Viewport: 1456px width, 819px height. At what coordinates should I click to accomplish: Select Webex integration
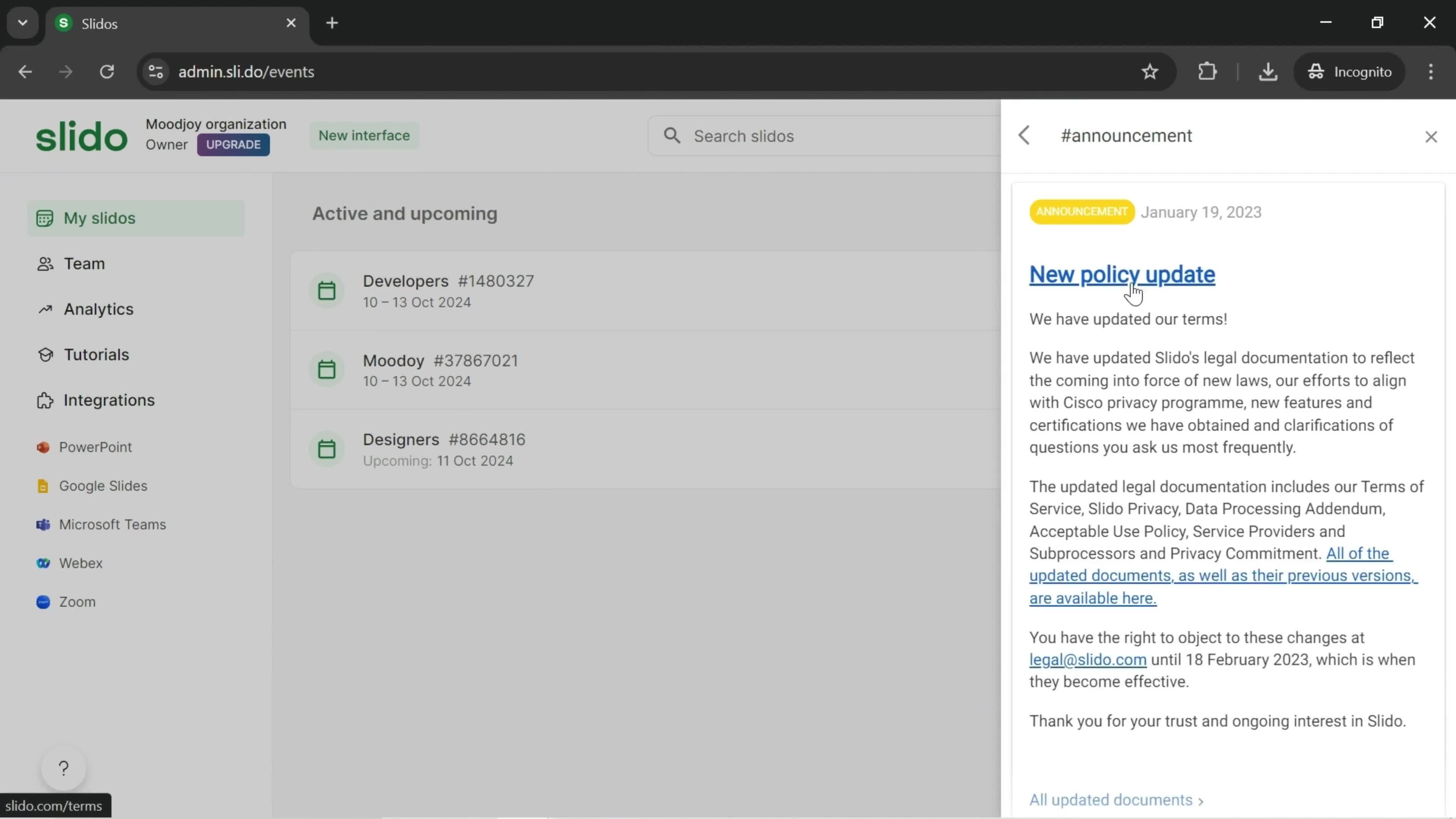[81, 563]
